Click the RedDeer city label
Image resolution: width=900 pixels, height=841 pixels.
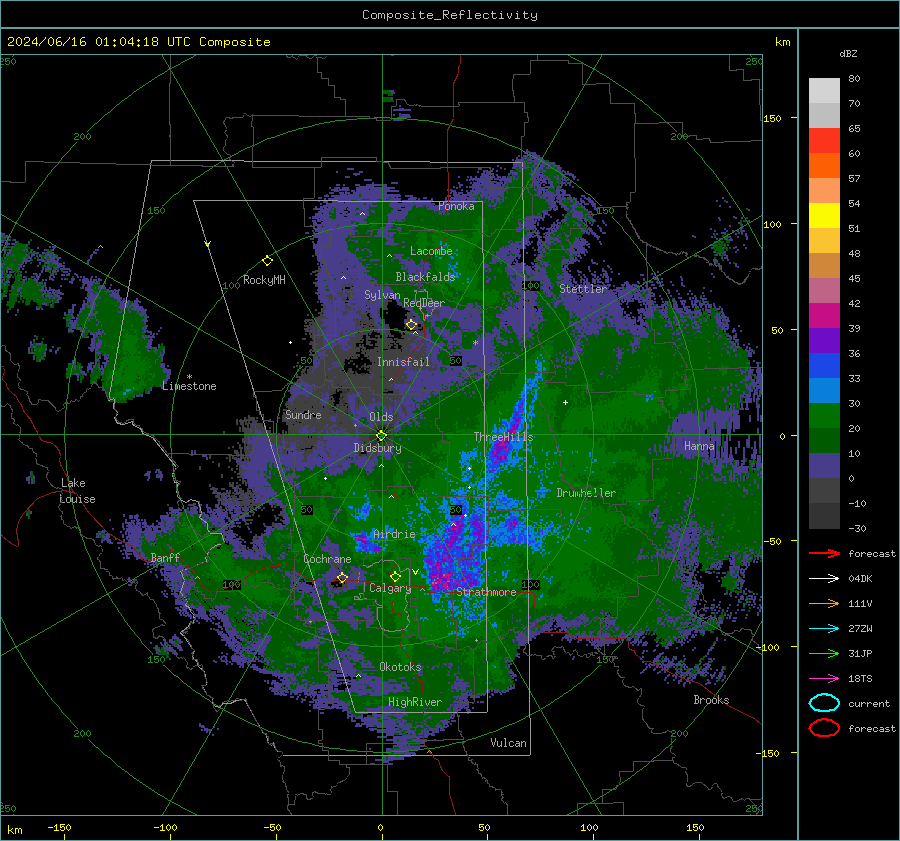(x=424, y=303)
